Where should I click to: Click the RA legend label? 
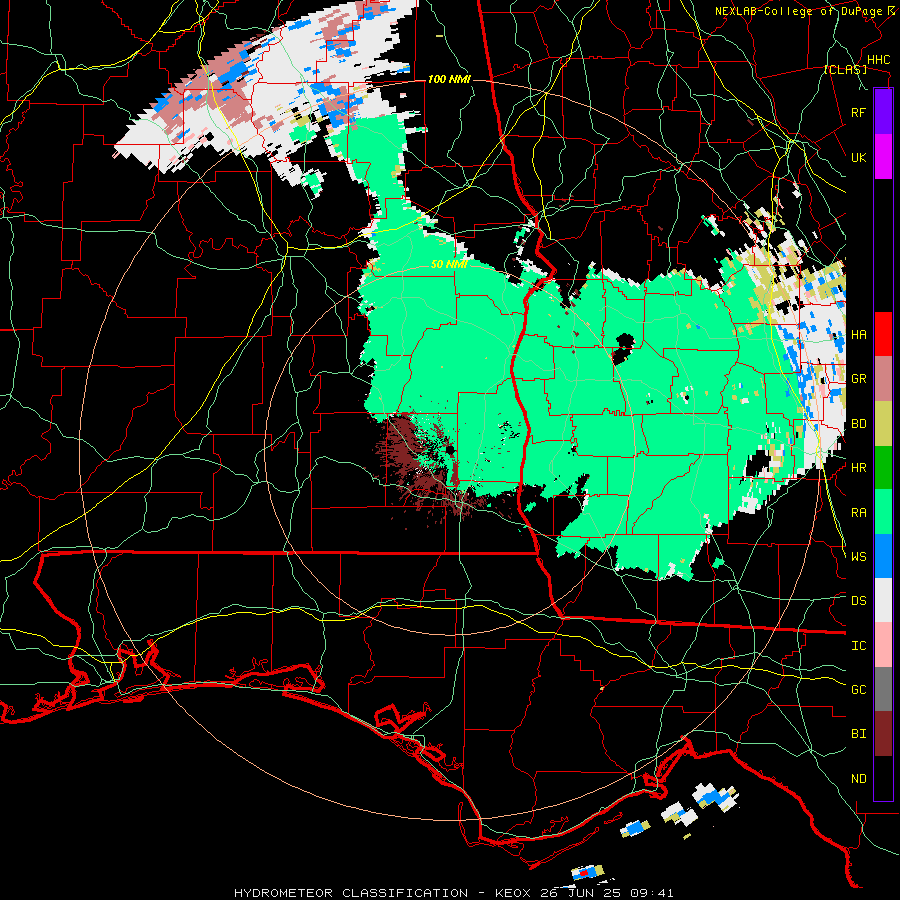coord(858,513)
